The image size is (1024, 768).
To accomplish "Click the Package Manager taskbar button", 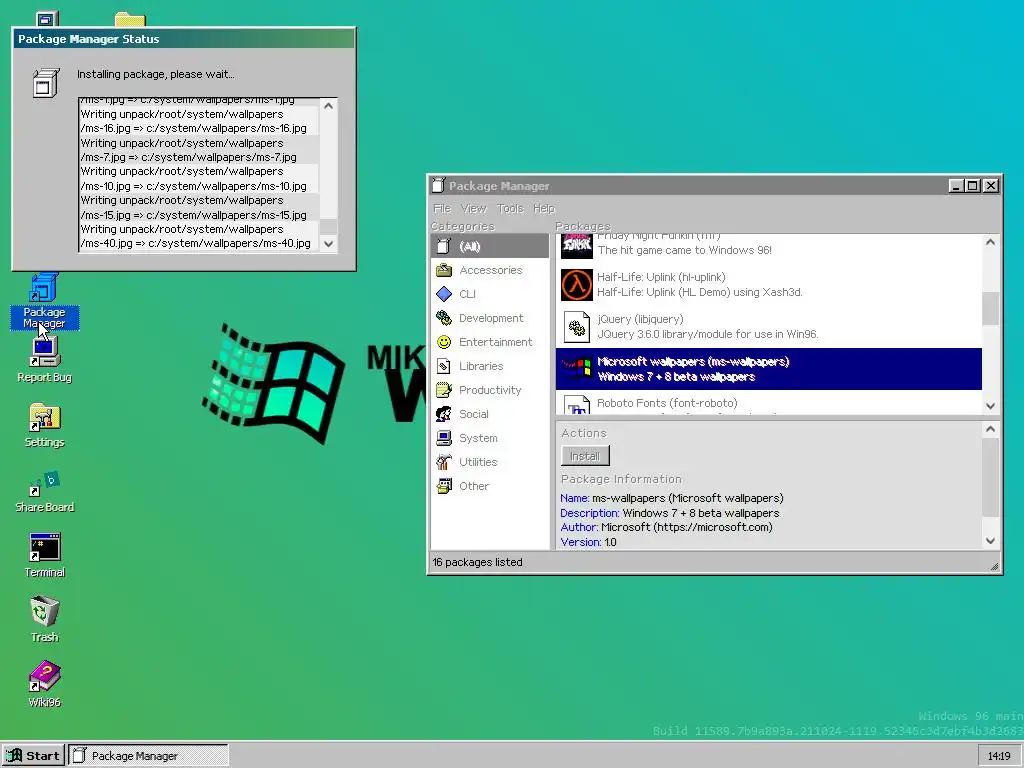I will click(149, 756).
